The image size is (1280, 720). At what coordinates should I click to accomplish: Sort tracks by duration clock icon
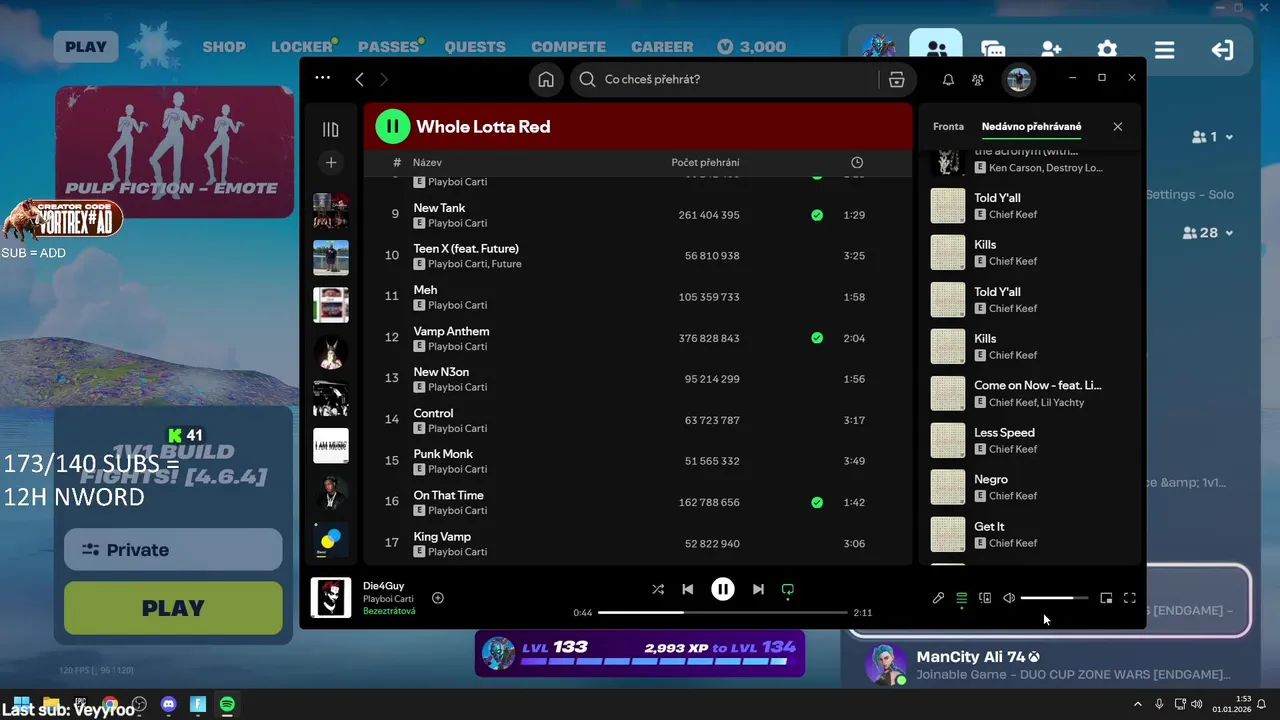click(857, 162)
